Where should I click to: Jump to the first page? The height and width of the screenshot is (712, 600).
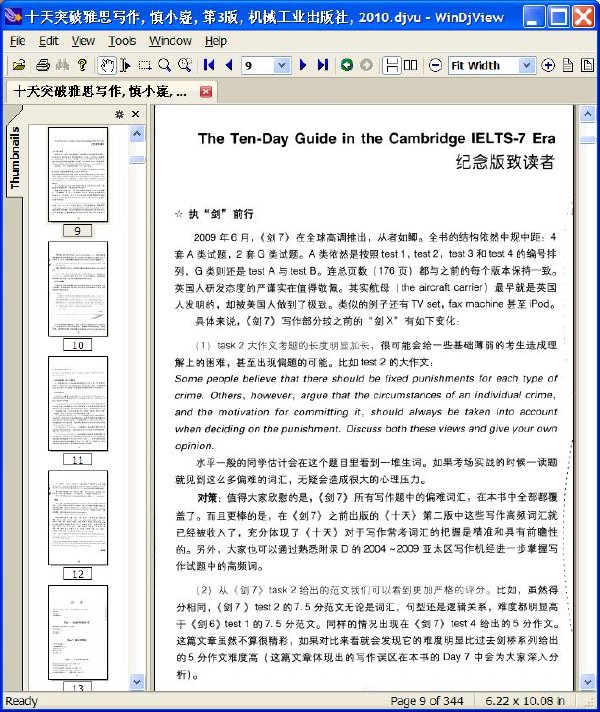(209, 65)
